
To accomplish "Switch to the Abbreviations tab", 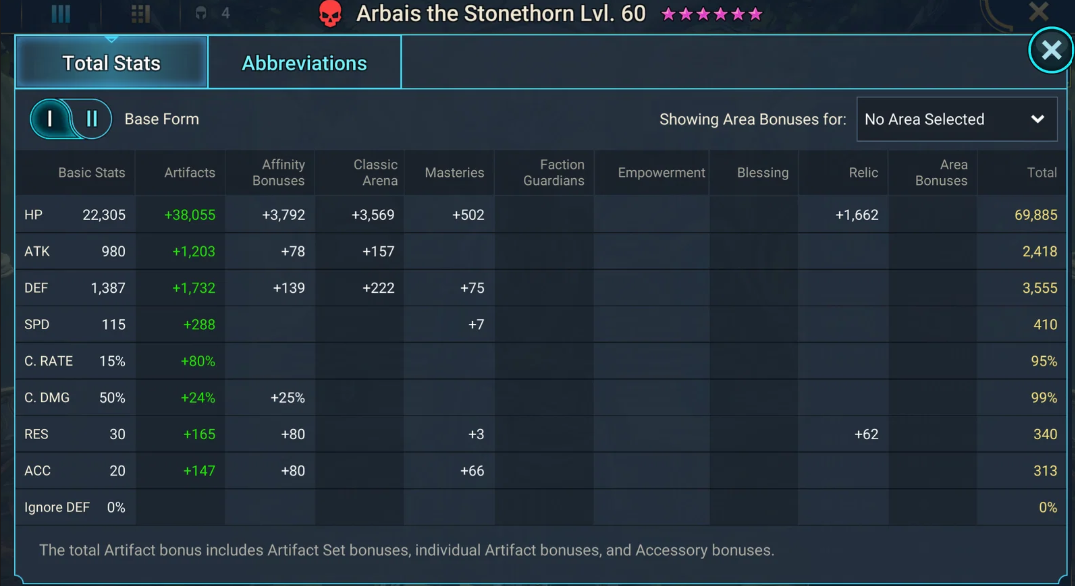I will [x=304, y=63].
